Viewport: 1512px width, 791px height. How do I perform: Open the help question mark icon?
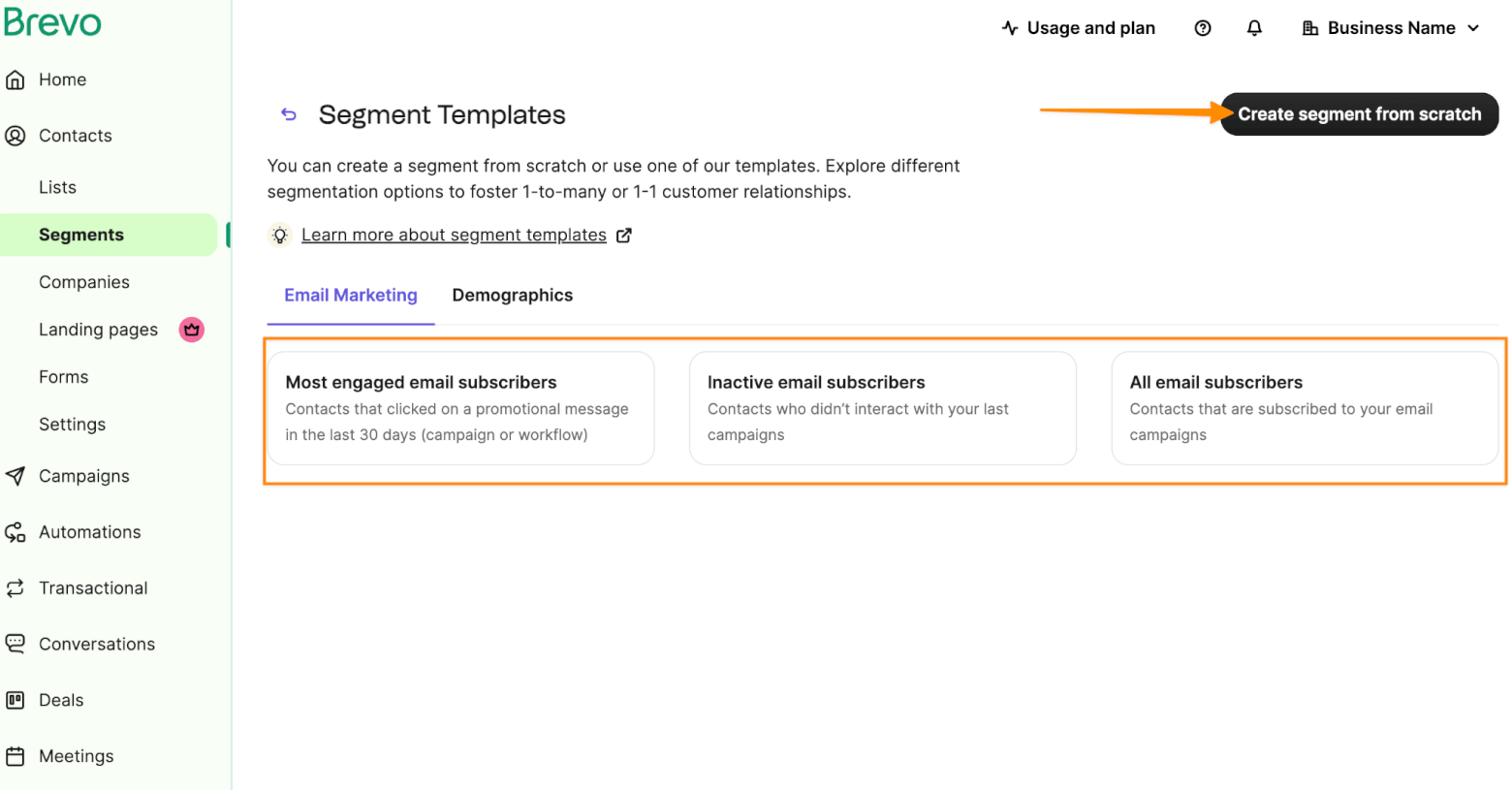tap(1203, 28)
